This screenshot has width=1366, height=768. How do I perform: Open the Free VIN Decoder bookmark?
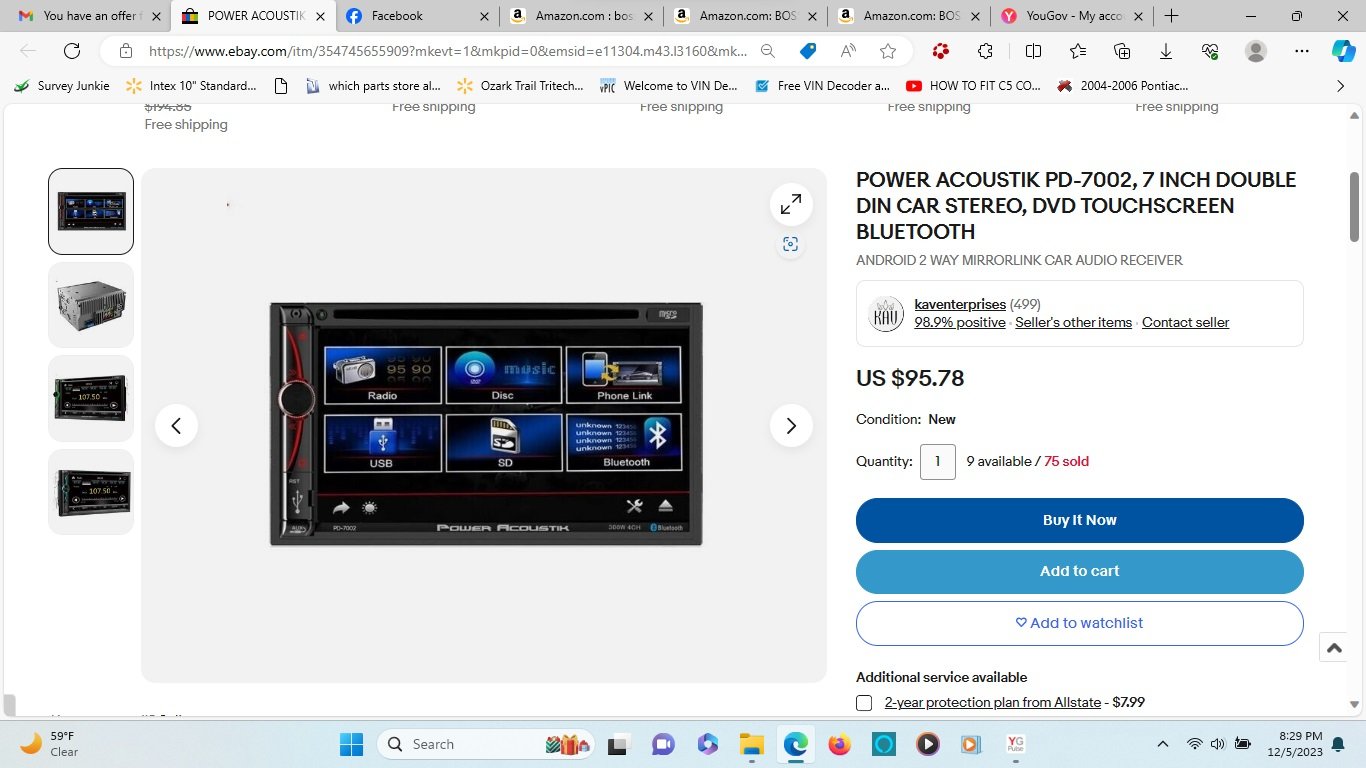point(820,86)
